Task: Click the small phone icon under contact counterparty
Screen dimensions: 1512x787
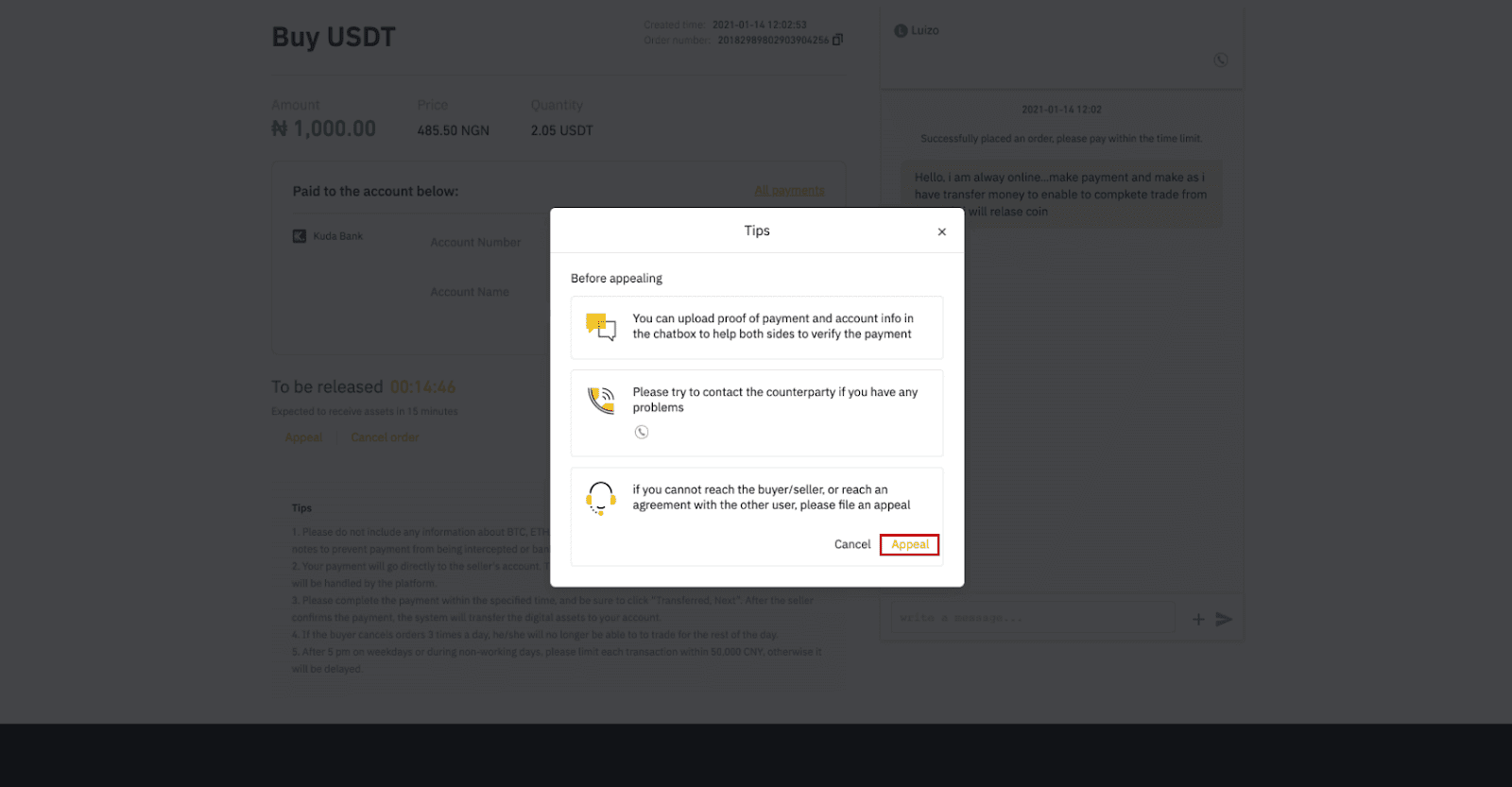Action: point(642,433)
